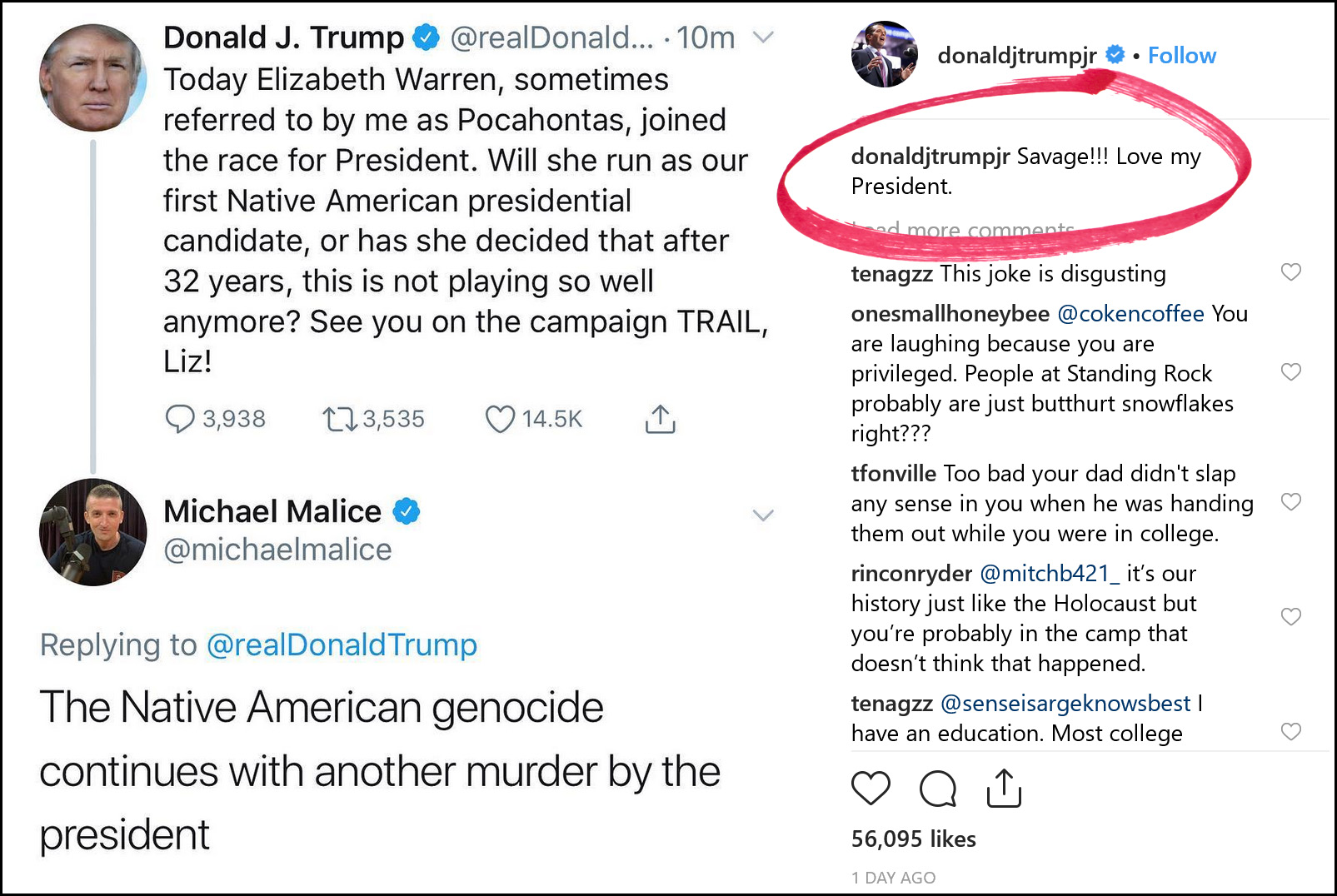This screenshot has width=1337, height=896.
Task: Like Trump's tweet with the heart icon
Action: pos(500,418)
